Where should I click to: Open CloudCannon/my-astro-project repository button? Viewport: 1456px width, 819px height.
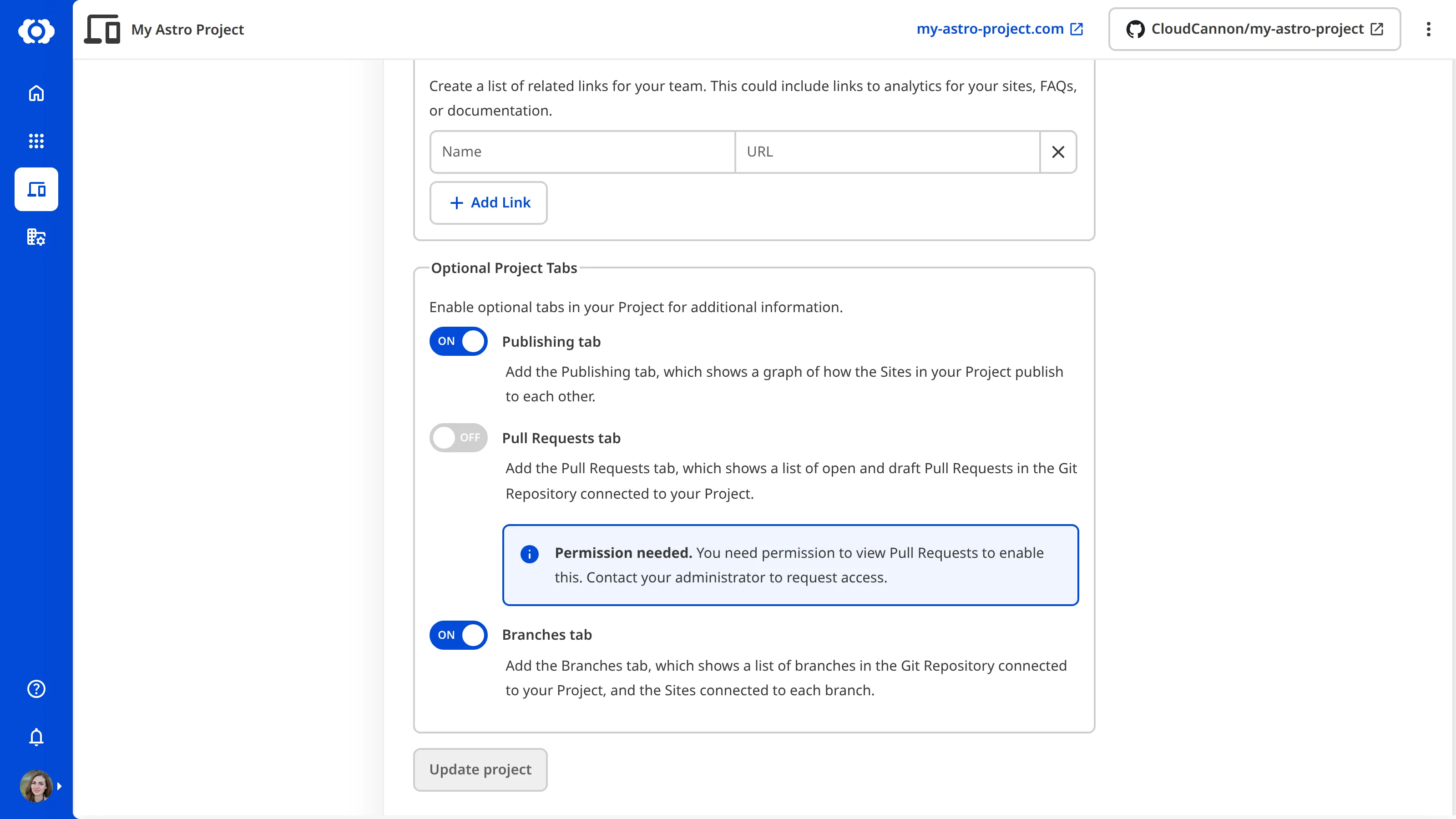click(1254, 29)
